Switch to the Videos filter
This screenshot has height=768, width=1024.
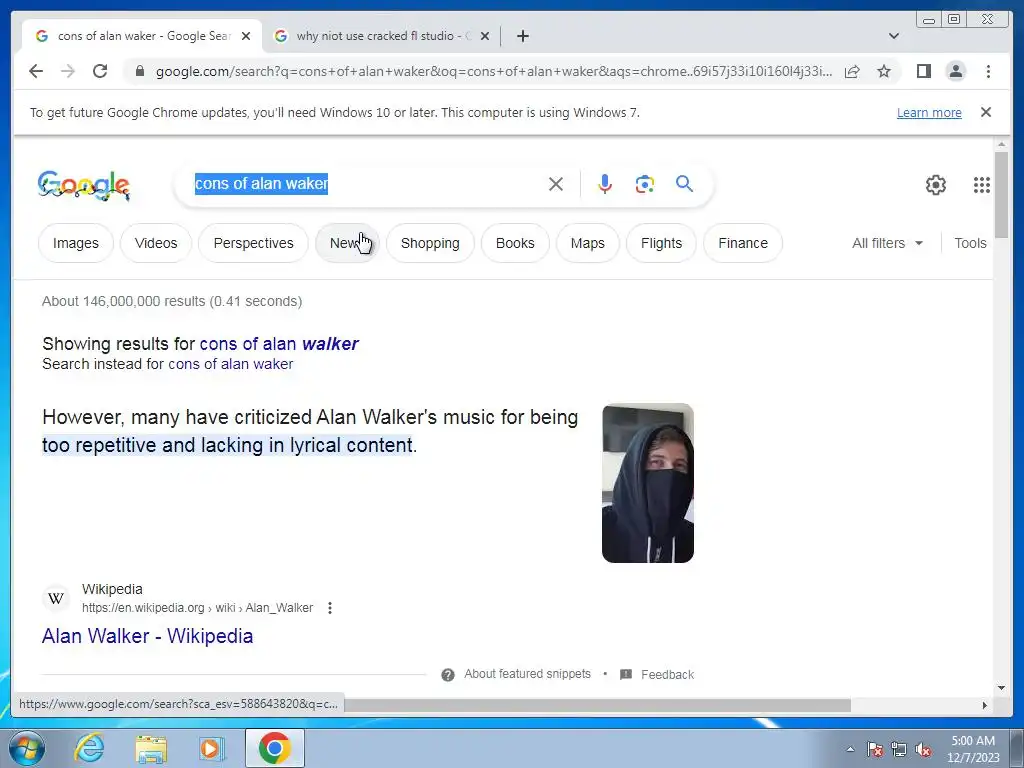155,243
